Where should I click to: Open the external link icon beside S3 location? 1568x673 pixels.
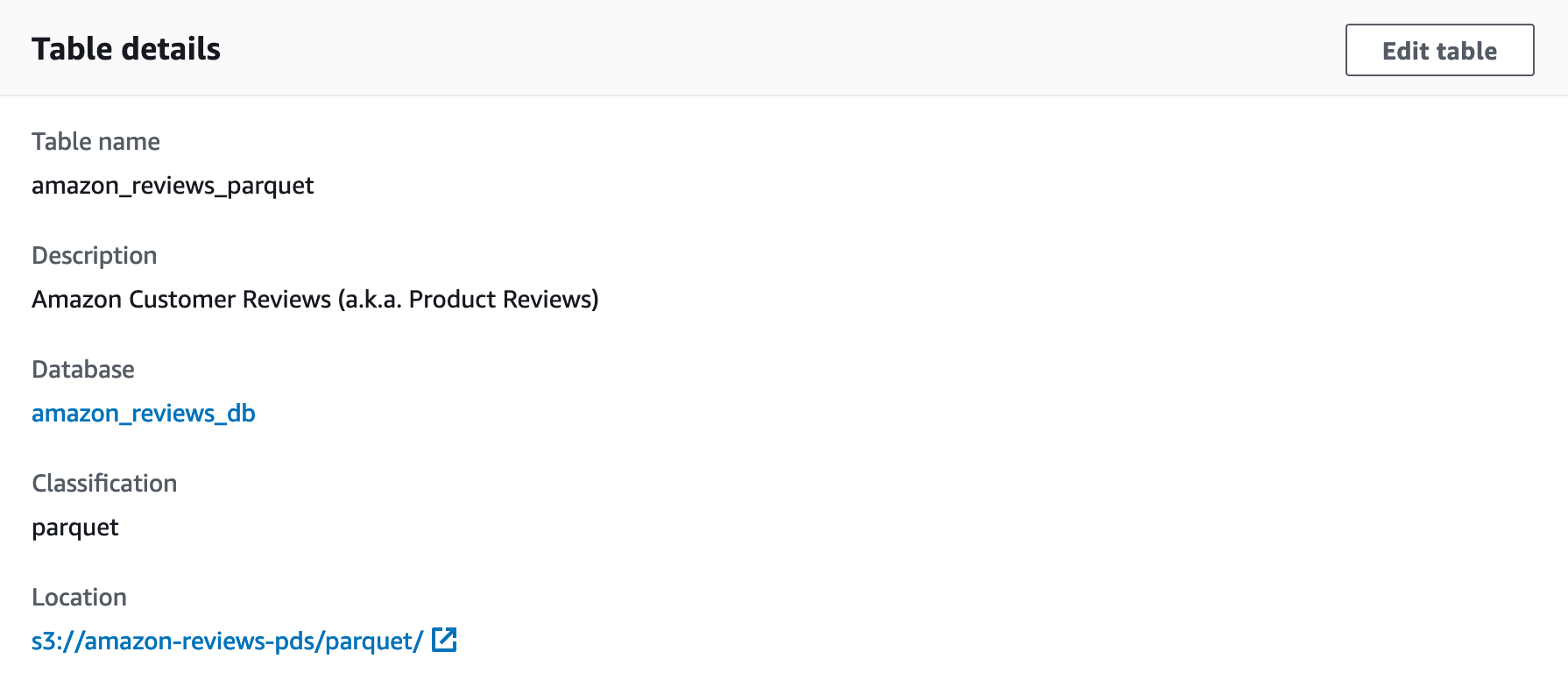coord(444,640)
